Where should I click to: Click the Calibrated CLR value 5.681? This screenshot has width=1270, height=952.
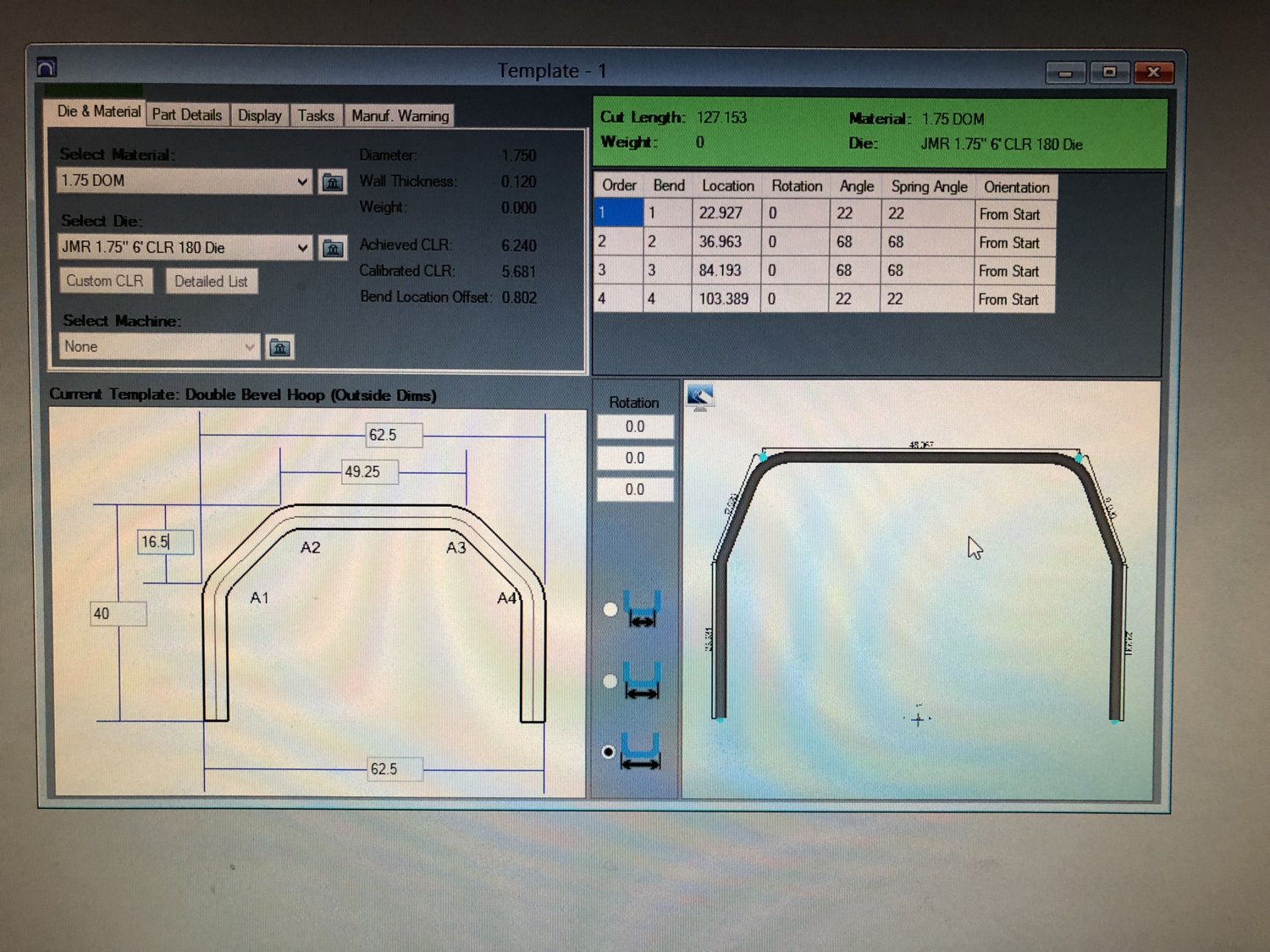pos(518,272)
